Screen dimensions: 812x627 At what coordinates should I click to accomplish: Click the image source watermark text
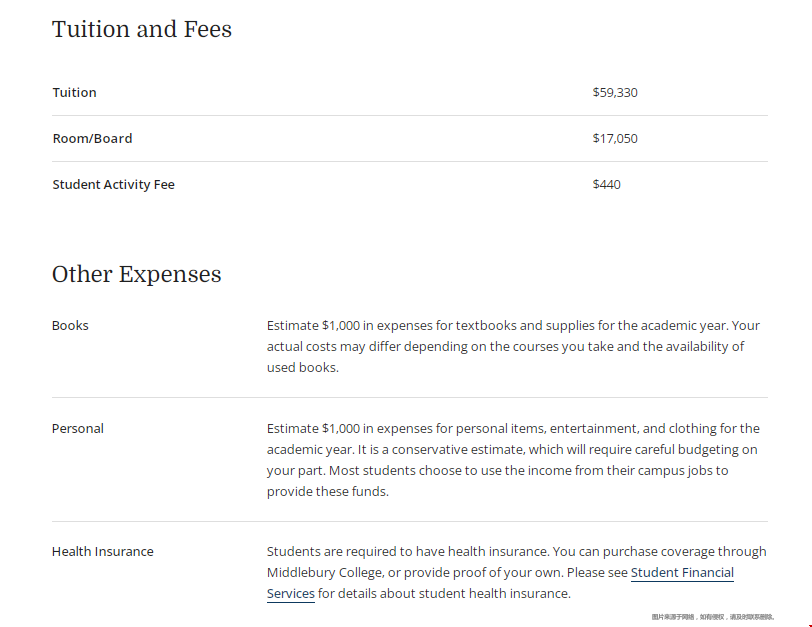pos(713,617)
